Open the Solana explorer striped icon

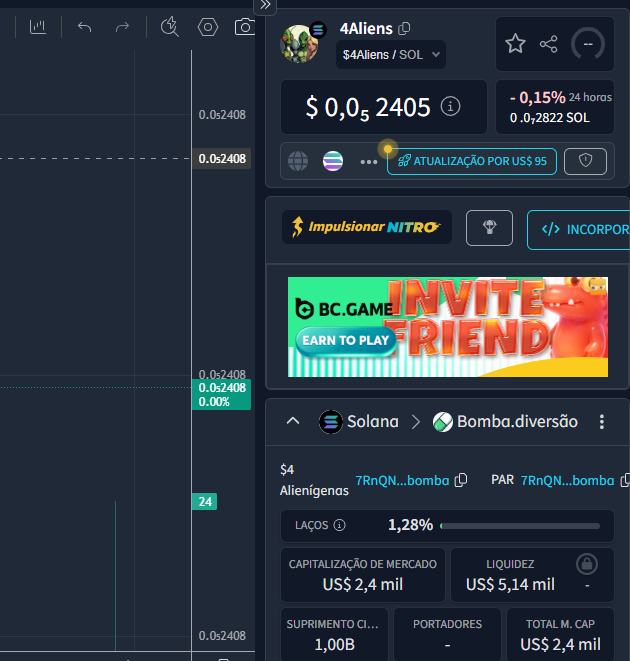click(x=333, y=161)
